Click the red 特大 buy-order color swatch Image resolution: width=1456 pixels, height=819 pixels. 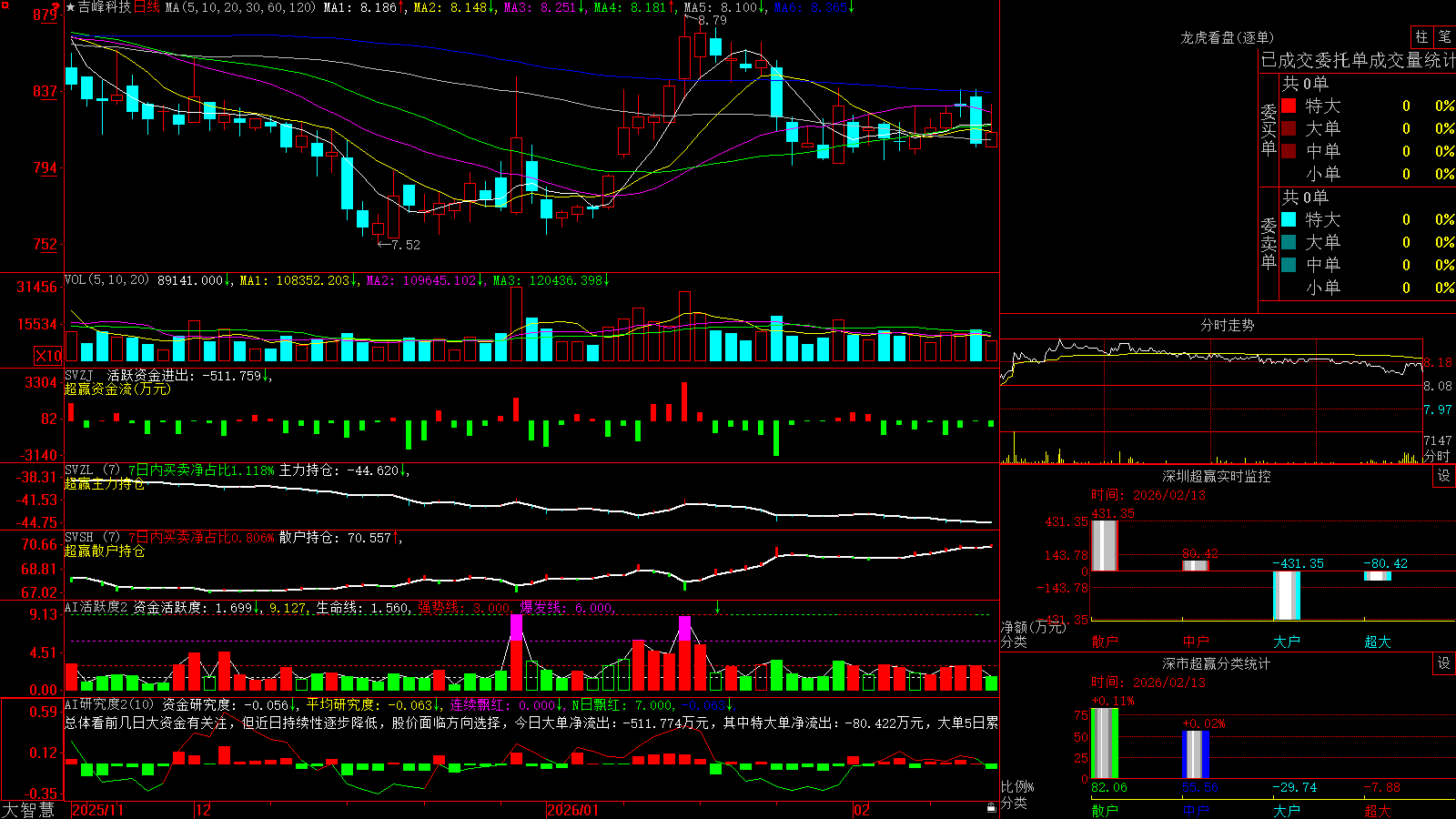tap(1289, 106)
